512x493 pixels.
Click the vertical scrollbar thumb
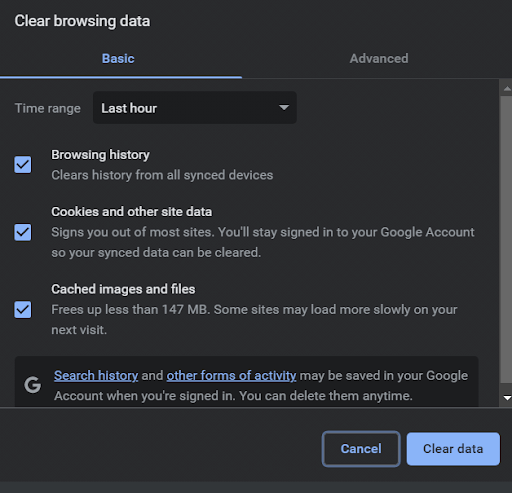pos(506,240)
